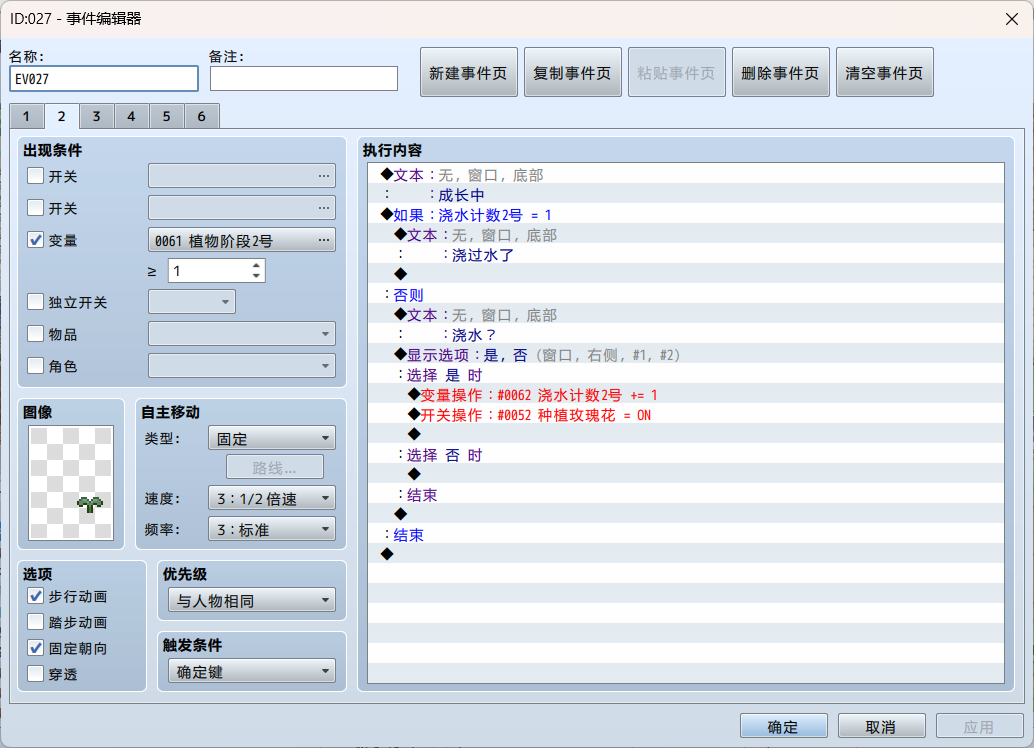Image resolution: width=1034 pixels, height=748 pixels.
Task: Open the 触发条件 trigger dropdown
Action: (x=252, y=671)
